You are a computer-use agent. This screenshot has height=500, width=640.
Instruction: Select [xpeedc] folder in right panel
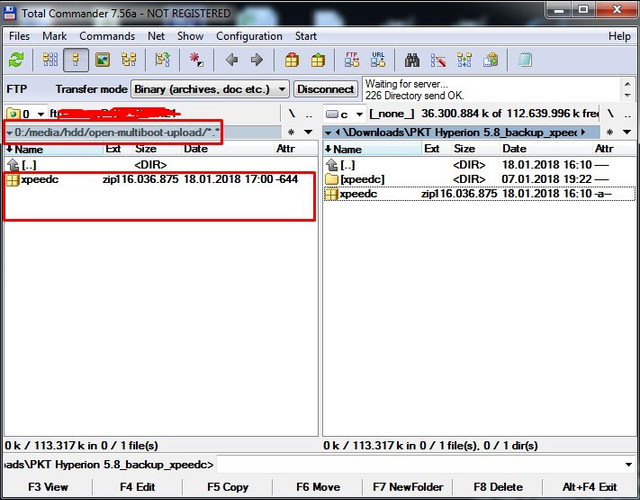[479, 179]
